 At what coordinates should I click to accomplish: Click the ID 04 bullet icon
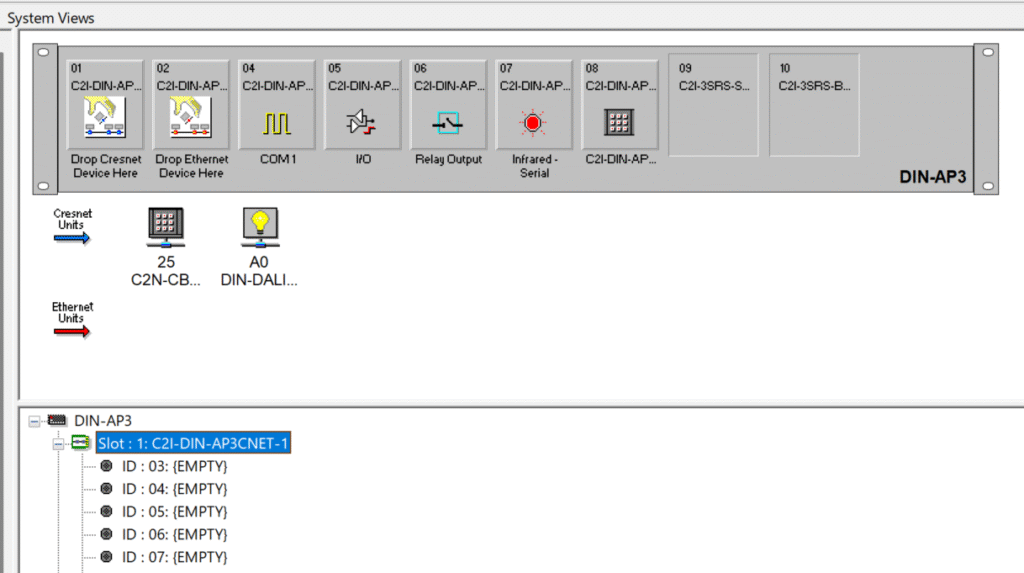[x=106, y=489]
